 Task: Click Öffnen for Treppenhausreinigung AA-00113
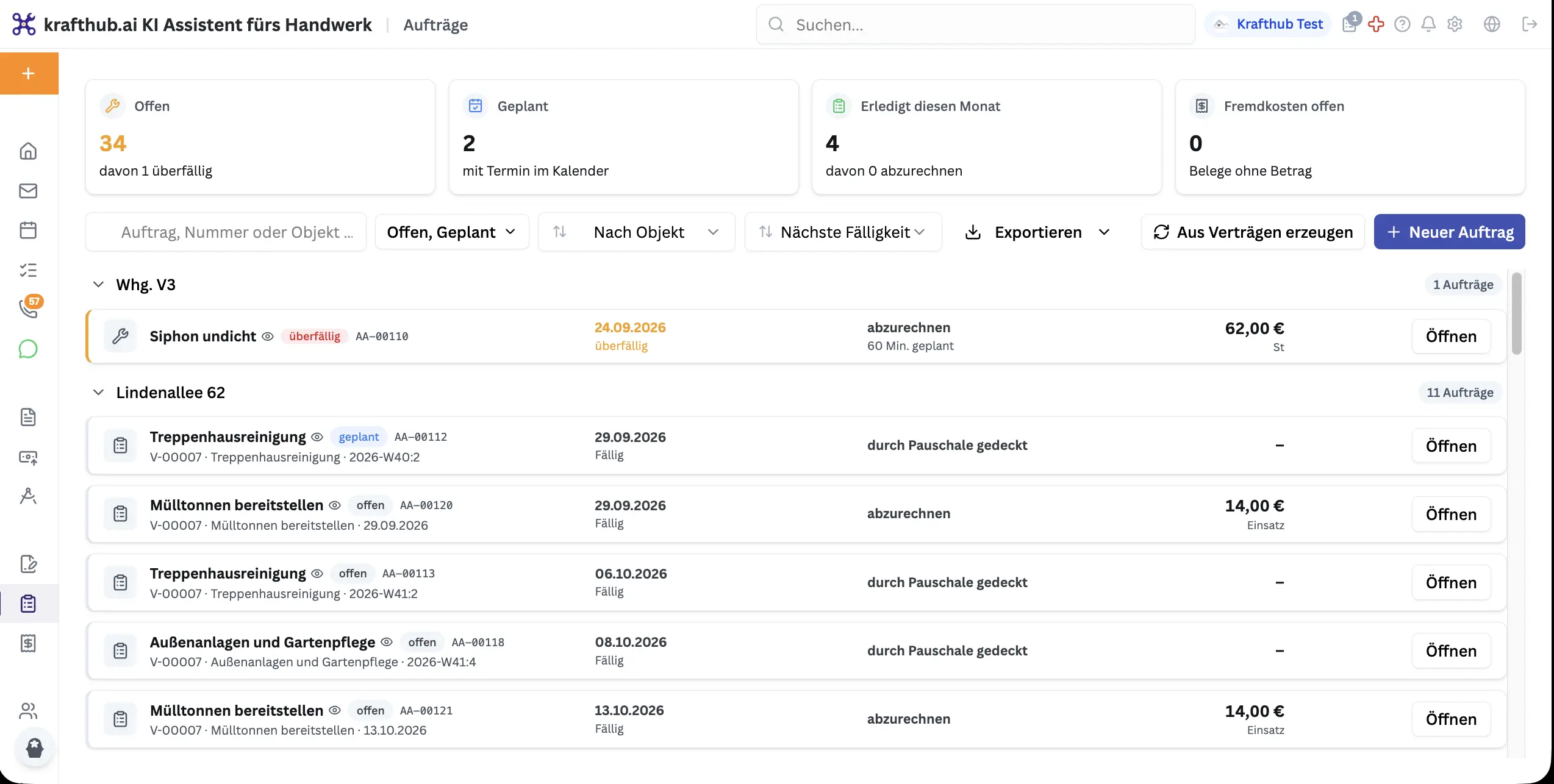(x=1451, y=582)
